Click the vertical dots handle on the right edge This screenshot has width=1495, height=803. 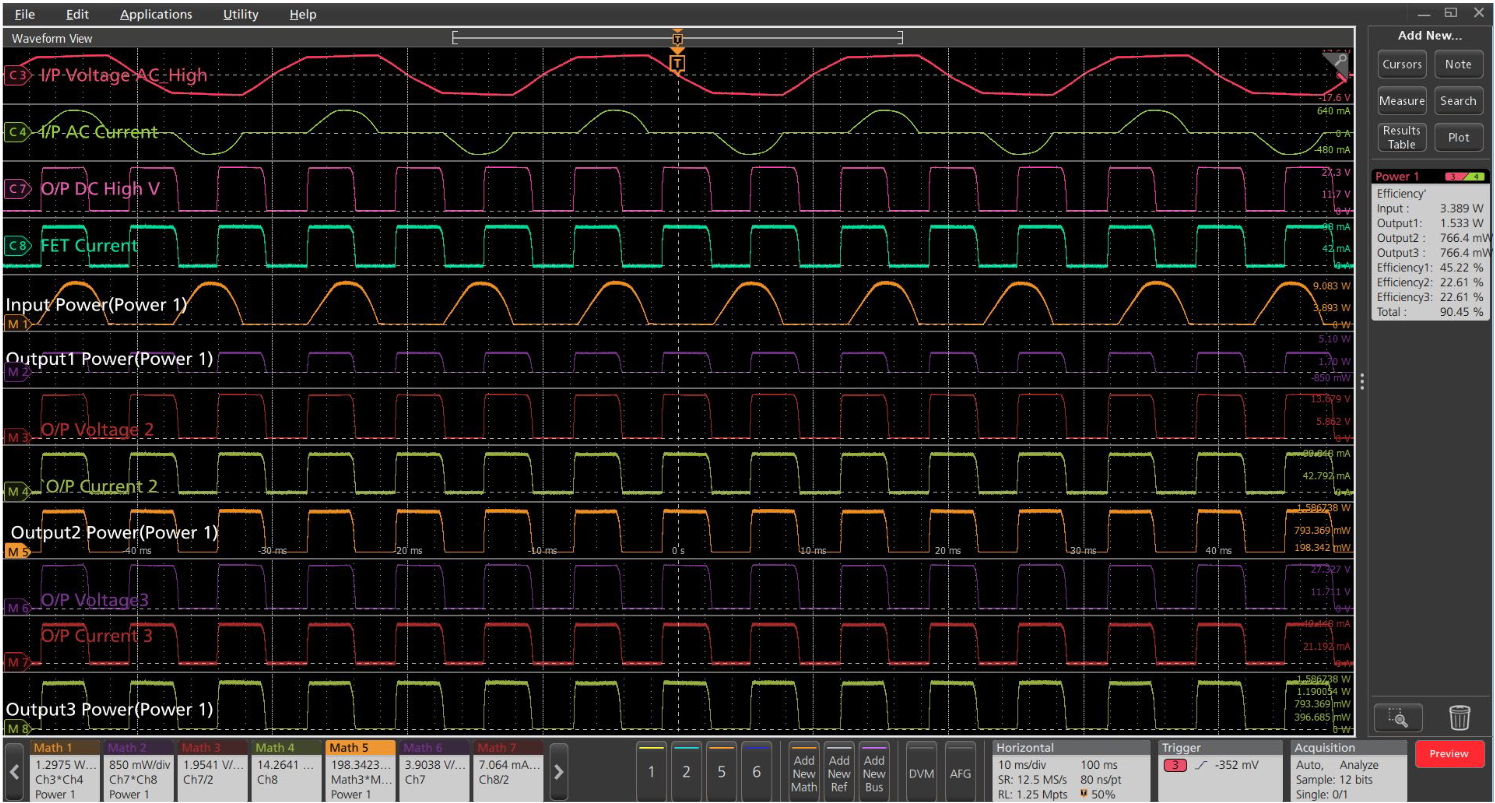click(x=1362, y=381)
